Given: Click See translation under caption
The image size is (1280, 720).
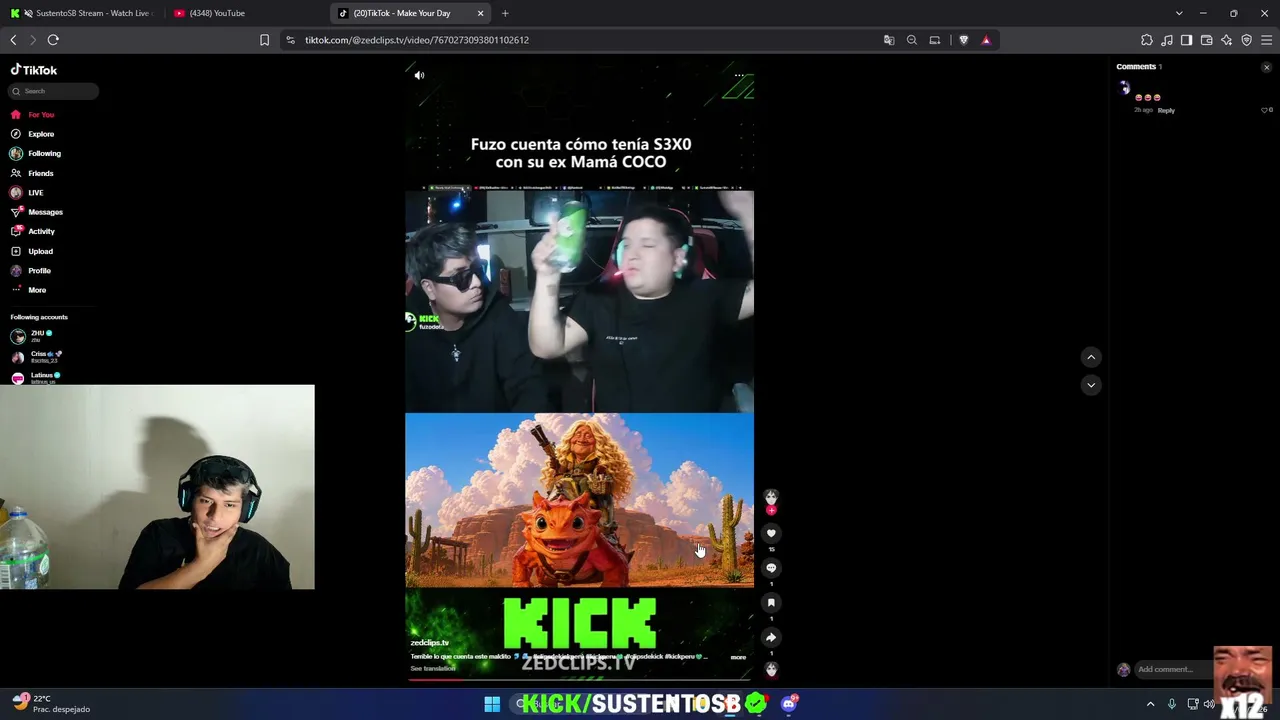Looking at the screenshot, I should click(x=433, y=668).
